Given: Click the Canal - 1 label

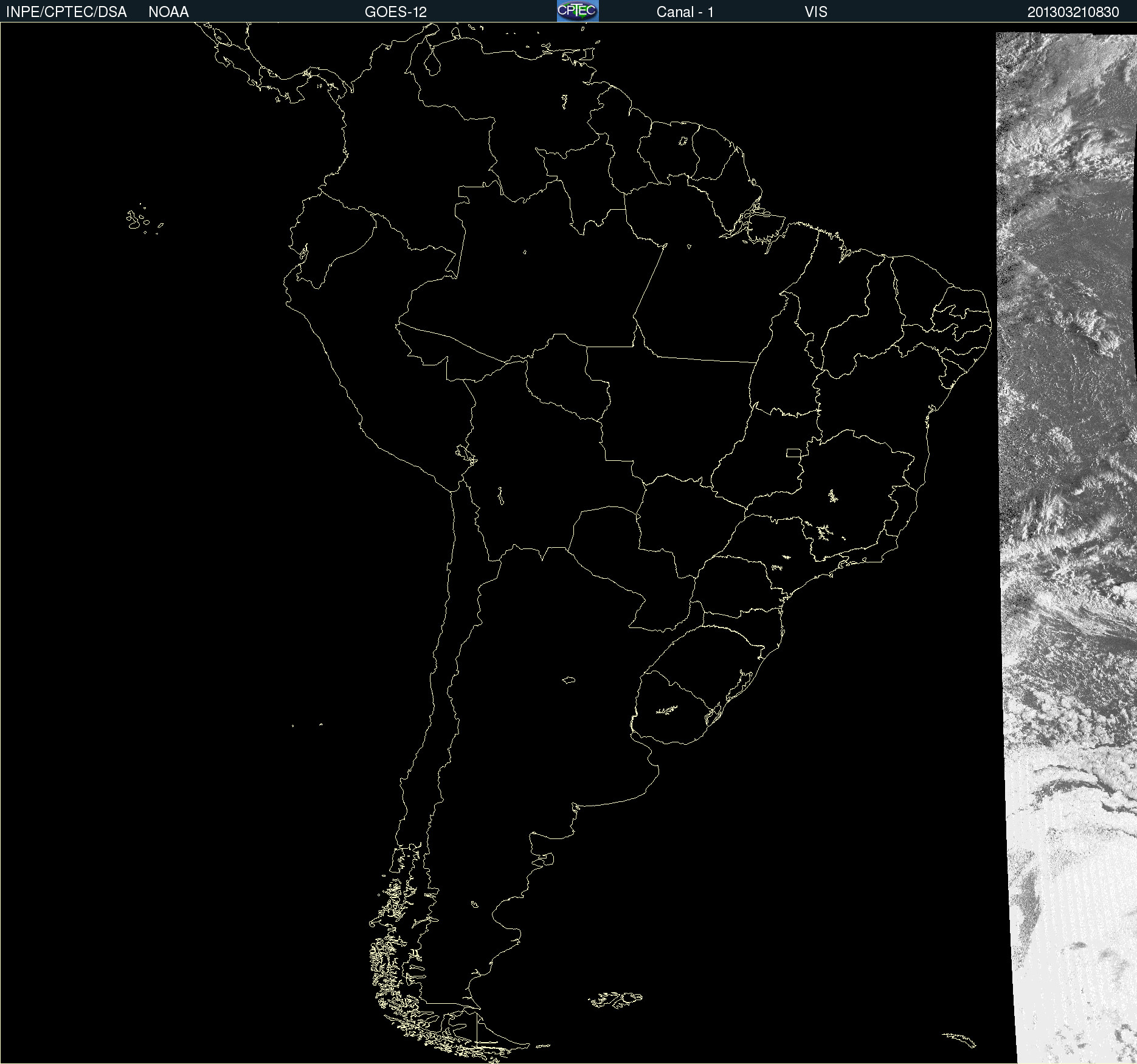Looking at the screenshot, I should click(x=685, y=12).
